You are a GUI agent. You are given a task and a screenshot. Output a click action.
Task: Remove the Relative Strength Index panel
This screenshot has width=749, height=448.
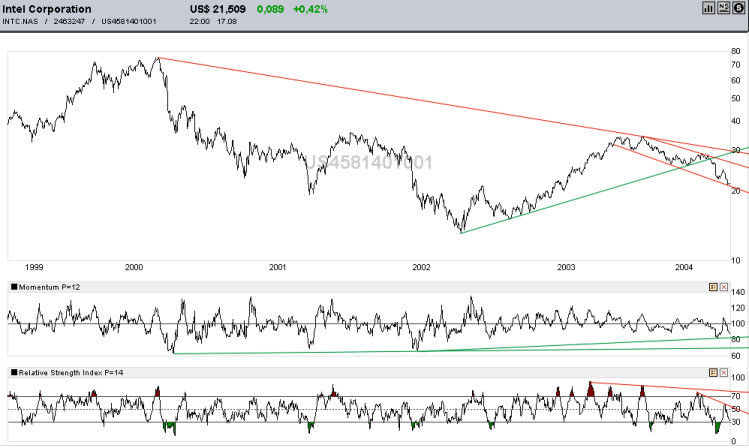point(724,373)
